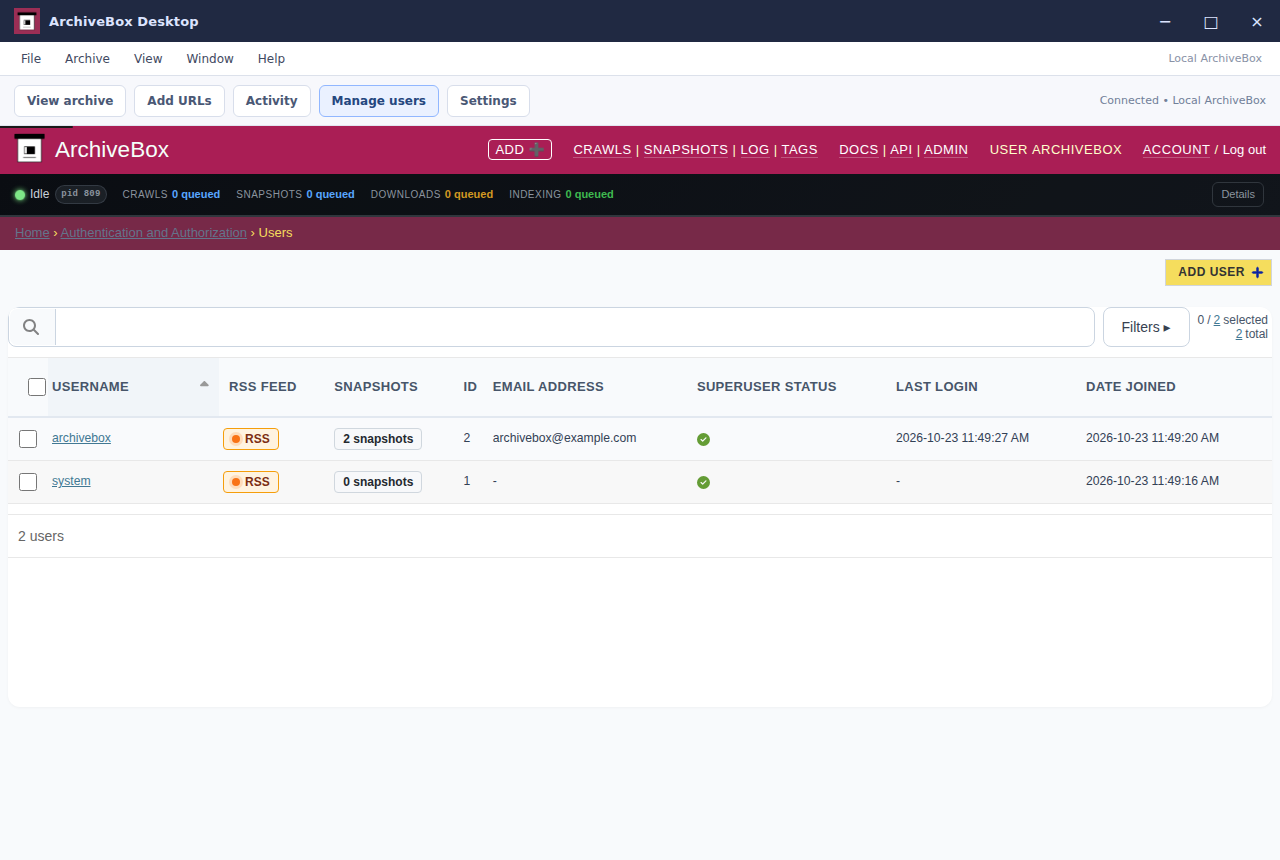Check the box for the system user

28,482
